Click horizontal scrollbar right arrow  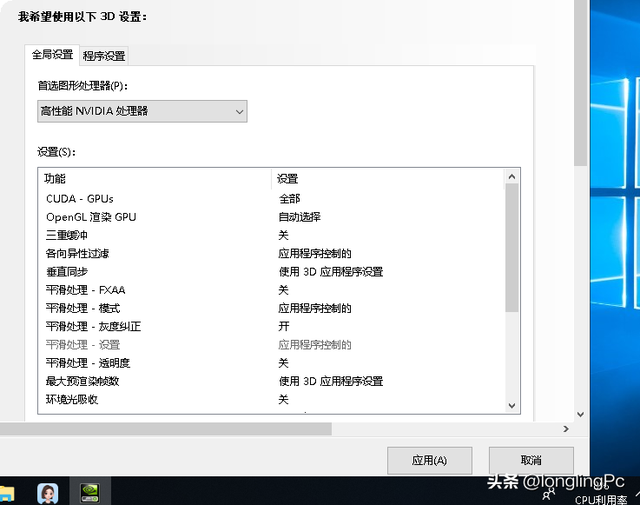tap(566, 429)
